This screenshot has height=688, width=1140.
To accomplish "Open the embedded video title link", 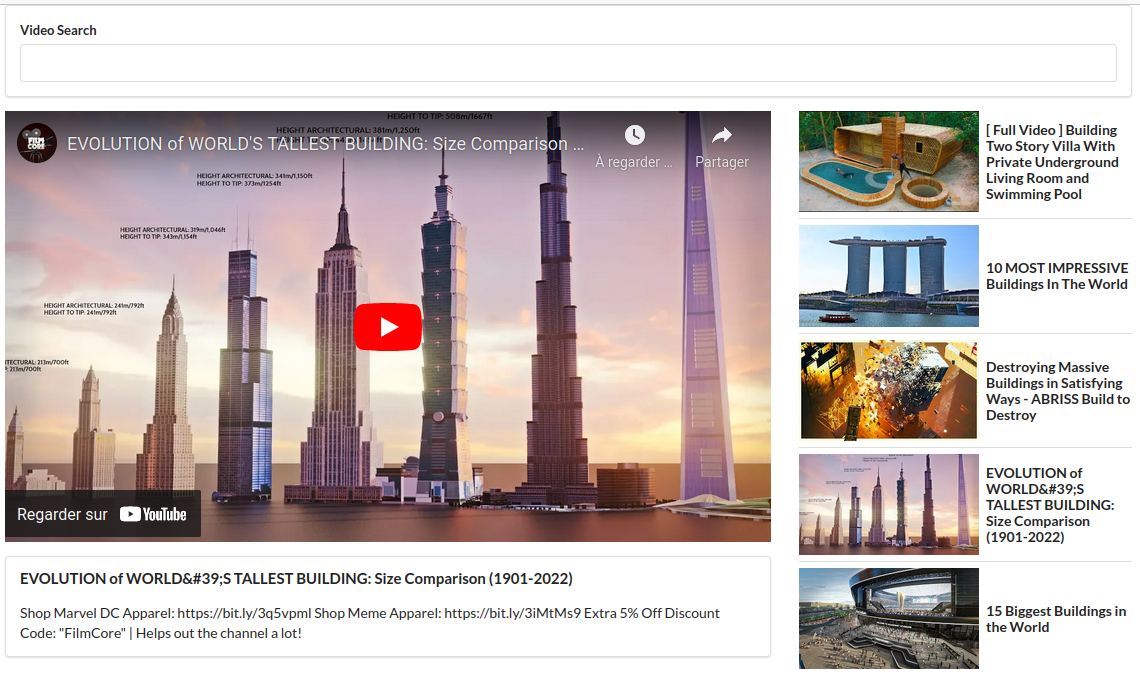I will pyautogui.click(x=325, y=144).
